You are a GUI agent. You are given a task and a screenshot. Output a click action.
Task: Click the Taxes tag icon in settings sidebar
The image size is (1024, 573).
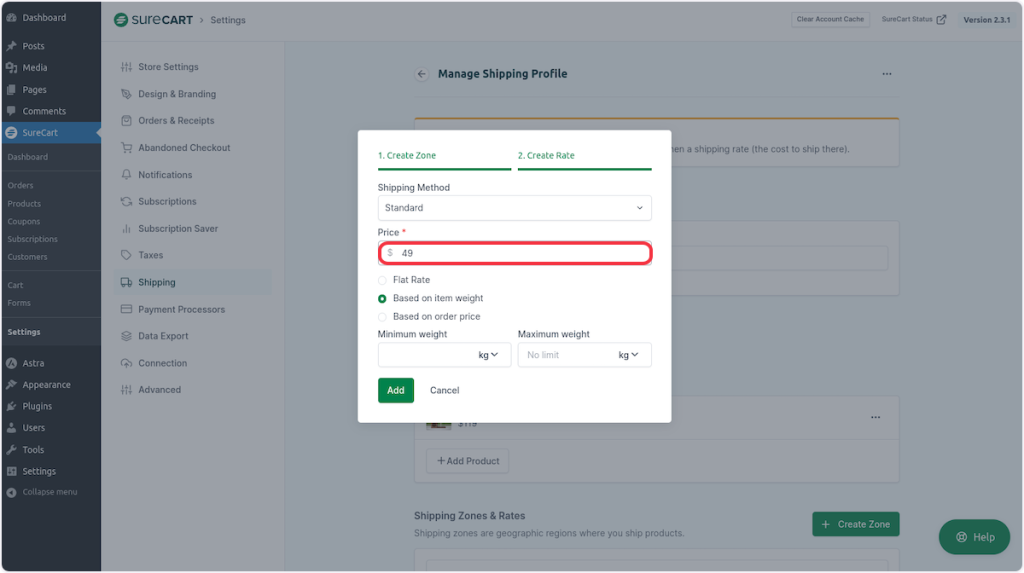click(126, 256)
